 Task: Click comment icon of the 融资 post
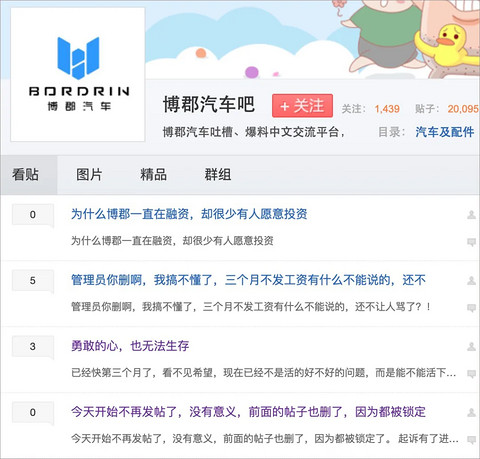pos(471,242)
